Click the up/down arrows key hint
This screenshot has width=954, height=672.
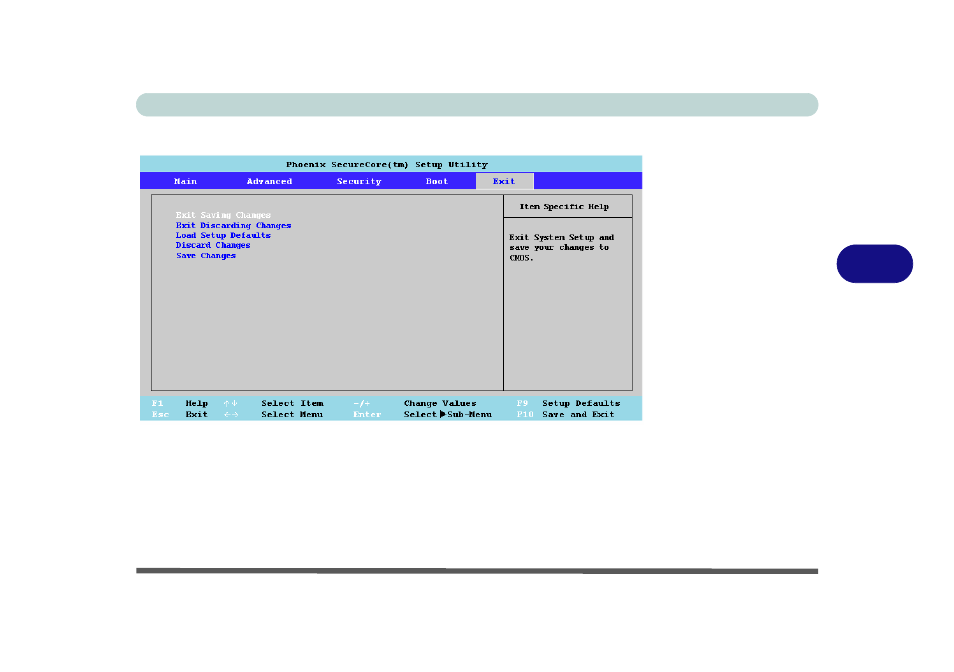(231, 403)
